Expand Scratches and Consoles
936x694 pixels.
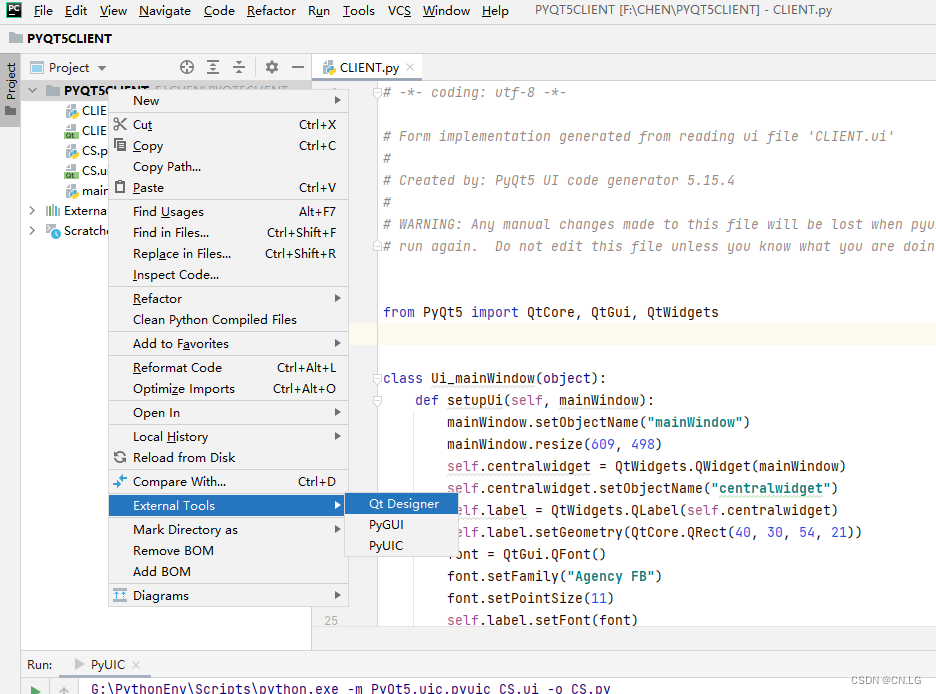[31, 230]
